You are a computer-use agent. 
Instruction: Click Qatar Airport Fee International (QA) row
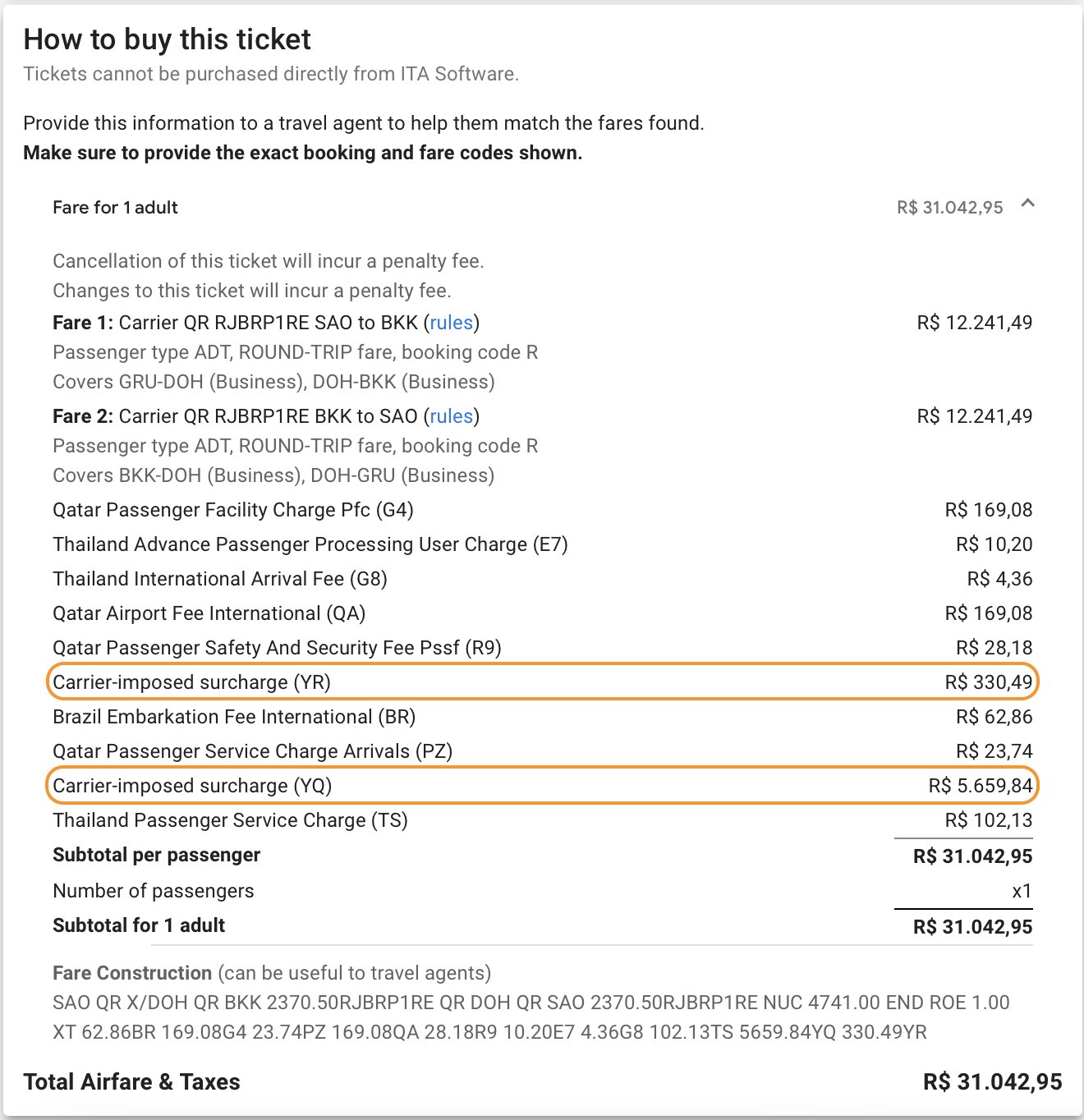pyautogui.click(x=543, y=613)
